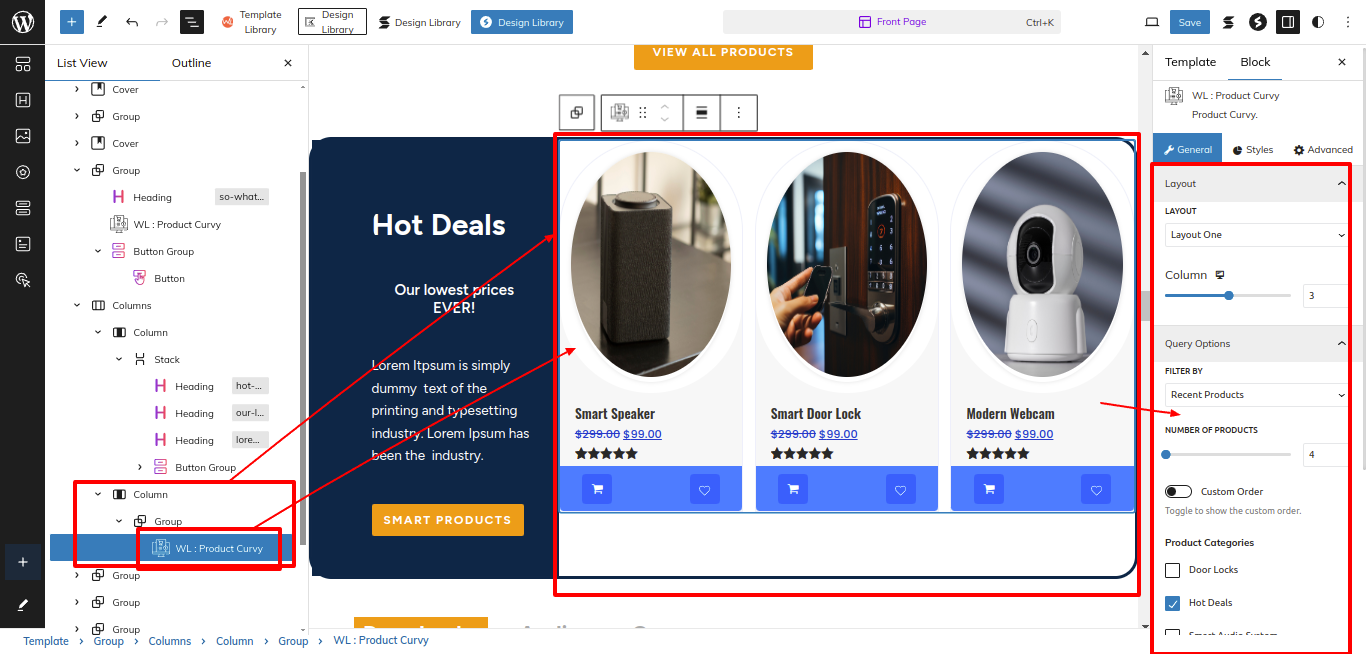Open the Layout One dropdown
The image size is (1366, 654).
pyautogui.click(x=1257, y=235)
